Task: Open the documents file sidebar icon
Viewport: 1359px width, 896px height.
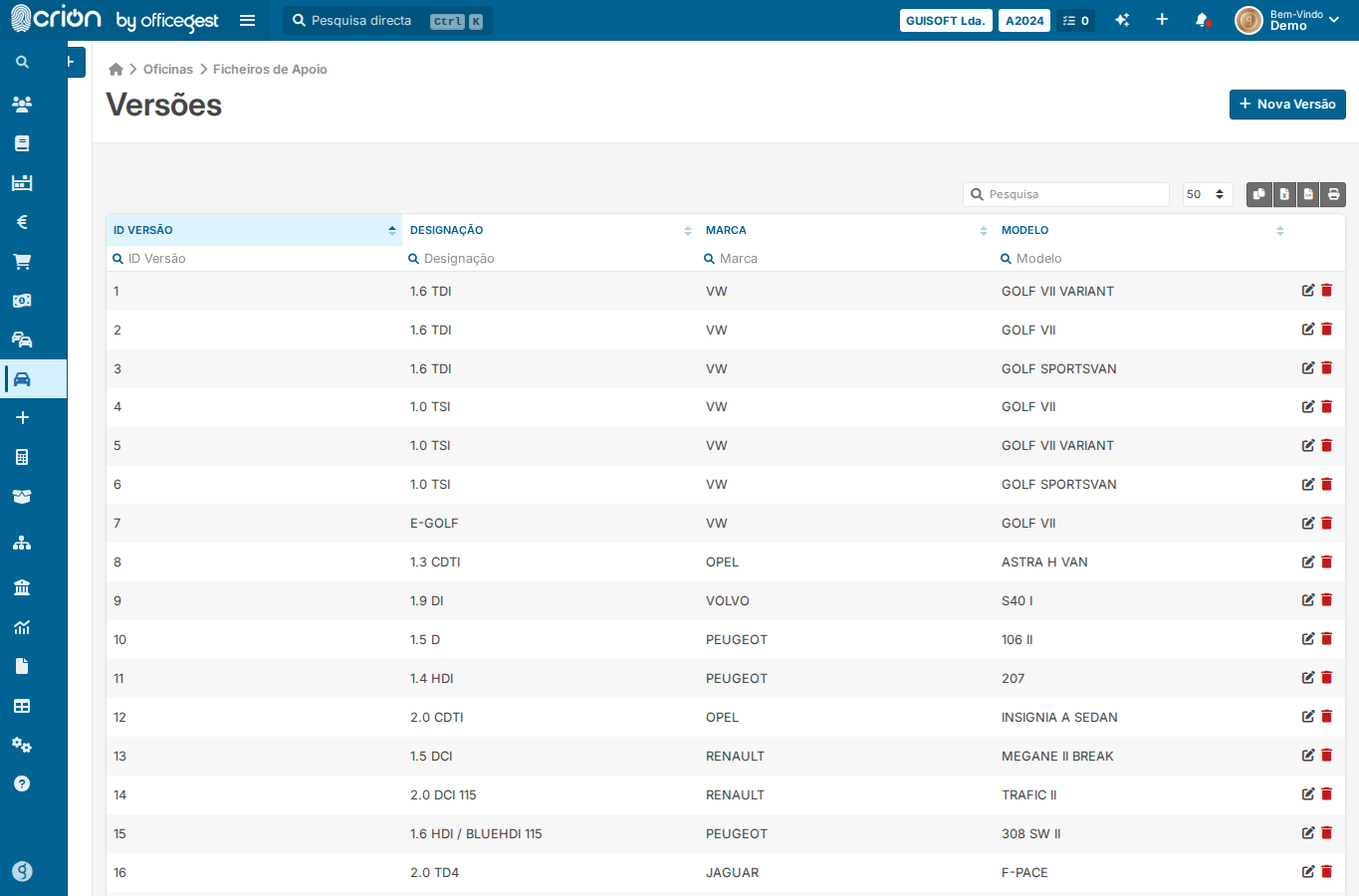Action: pyautogui.click(x=22, y=666)
